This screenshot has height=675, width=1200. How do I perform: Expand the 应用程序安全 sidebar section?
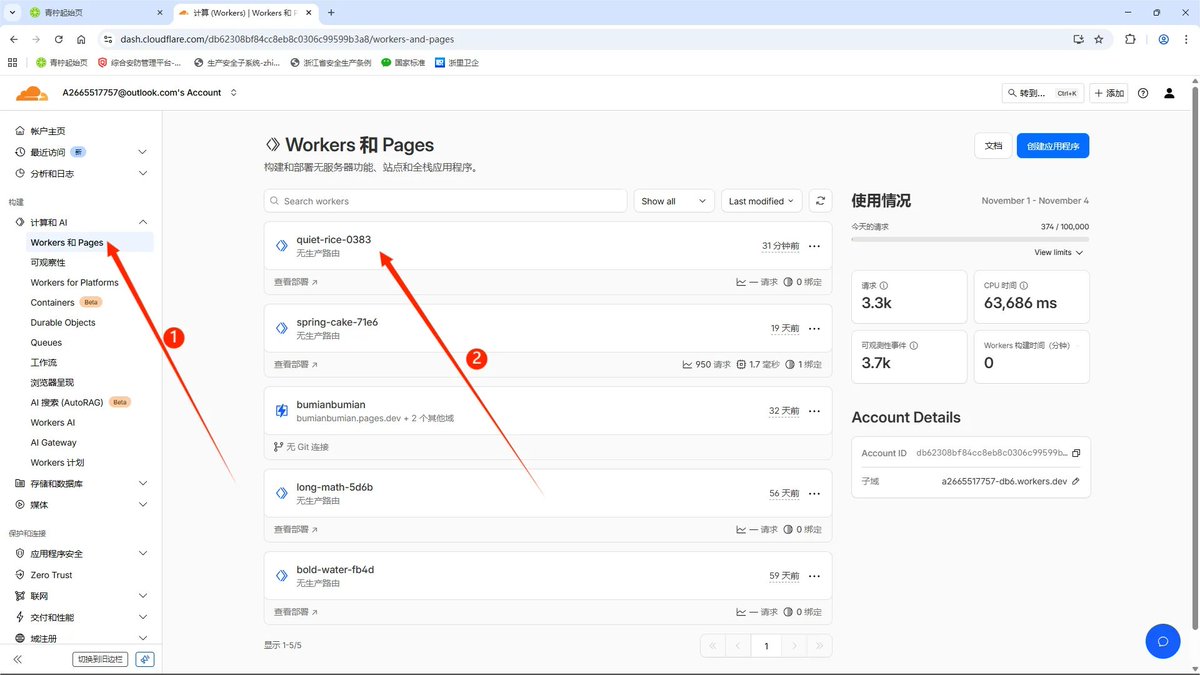[142, 554]
